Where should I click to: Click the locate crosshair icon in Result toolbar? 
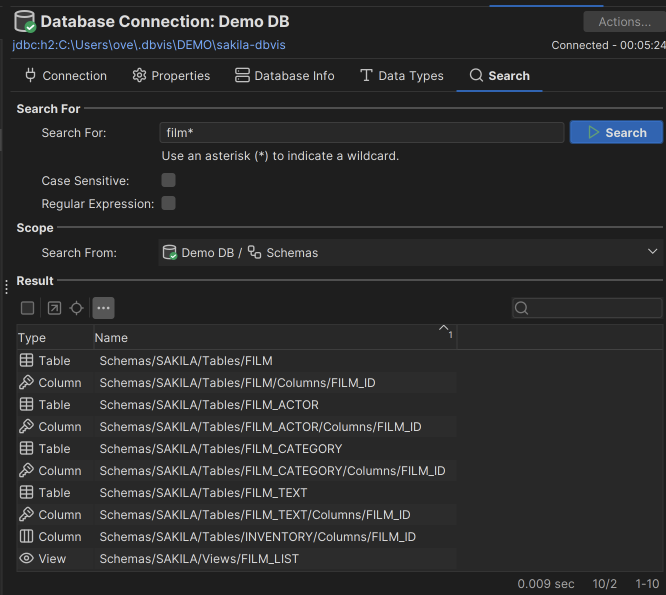[77, 308]
